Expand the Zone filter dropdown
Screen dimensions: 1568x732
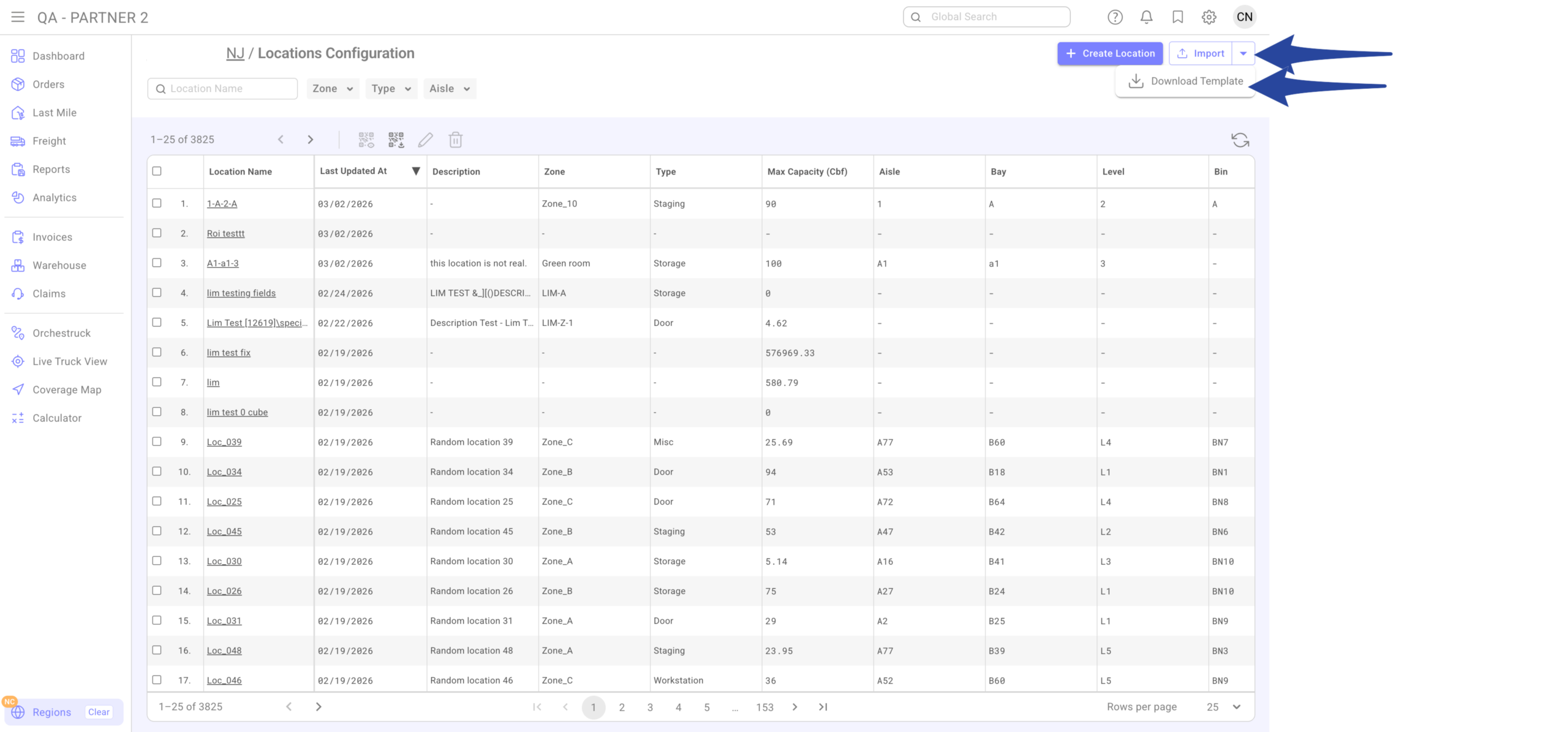coord(333,89)
